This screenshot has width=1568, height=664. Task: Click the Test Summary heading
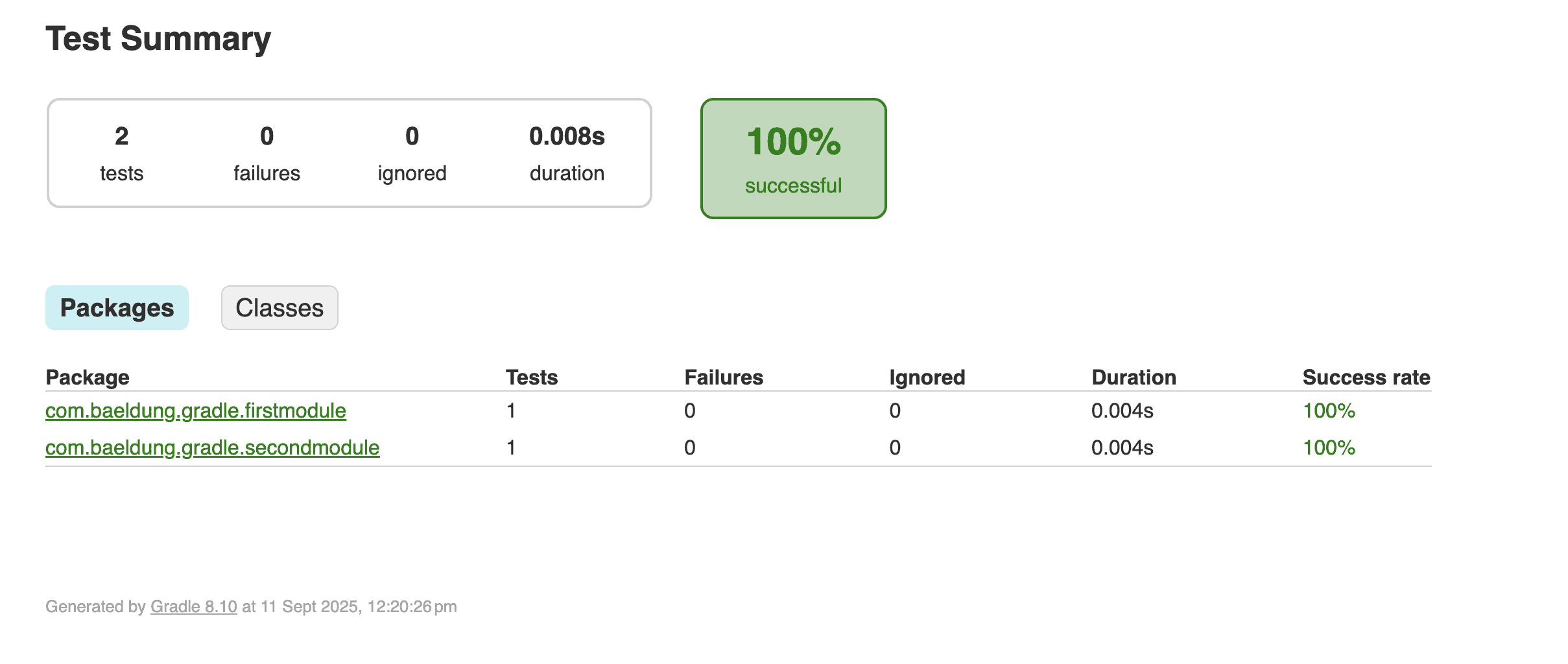click(x=158, y=39)
